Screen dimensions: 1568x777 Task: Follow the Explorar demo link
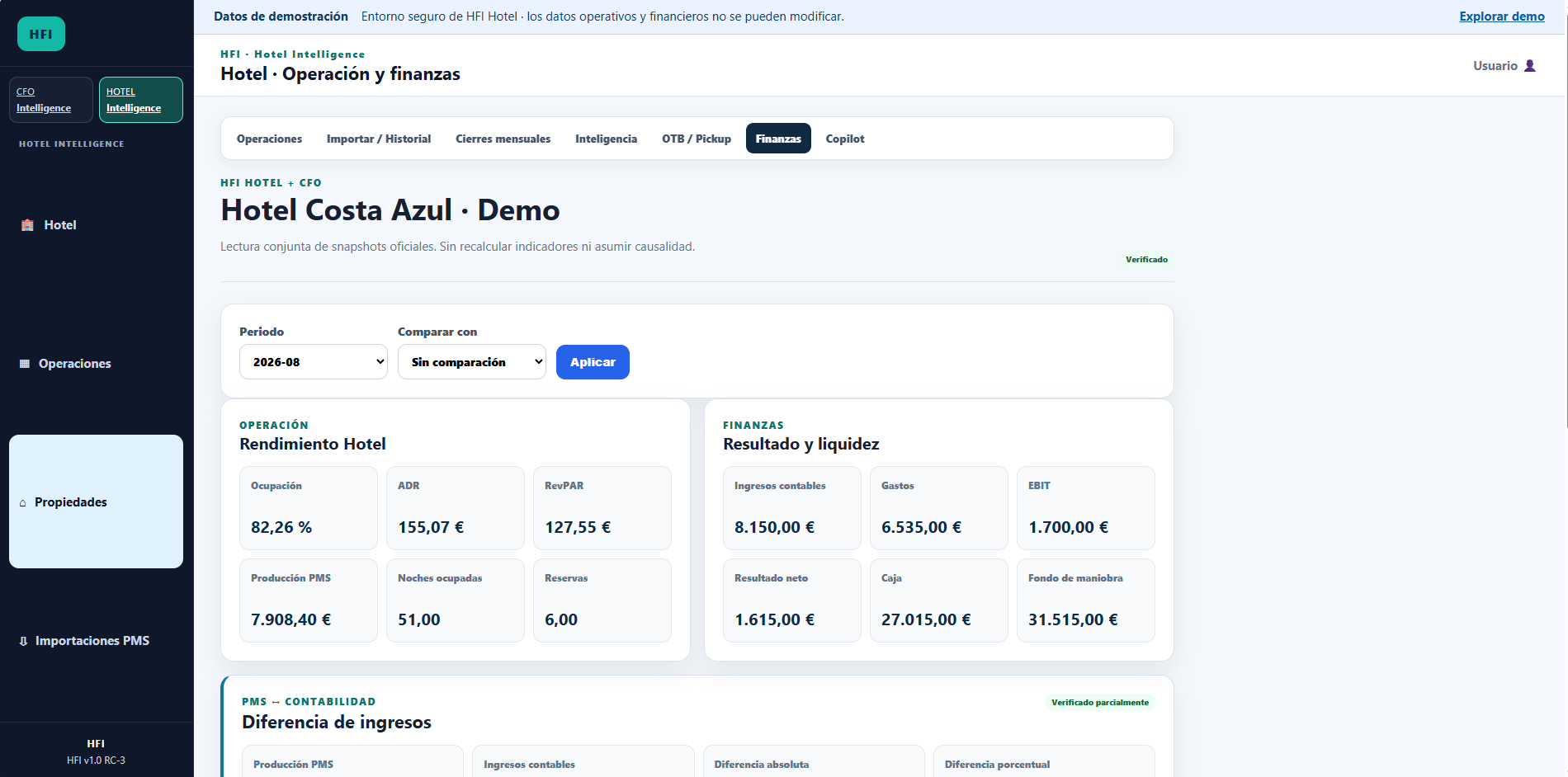coord(1502,16)
